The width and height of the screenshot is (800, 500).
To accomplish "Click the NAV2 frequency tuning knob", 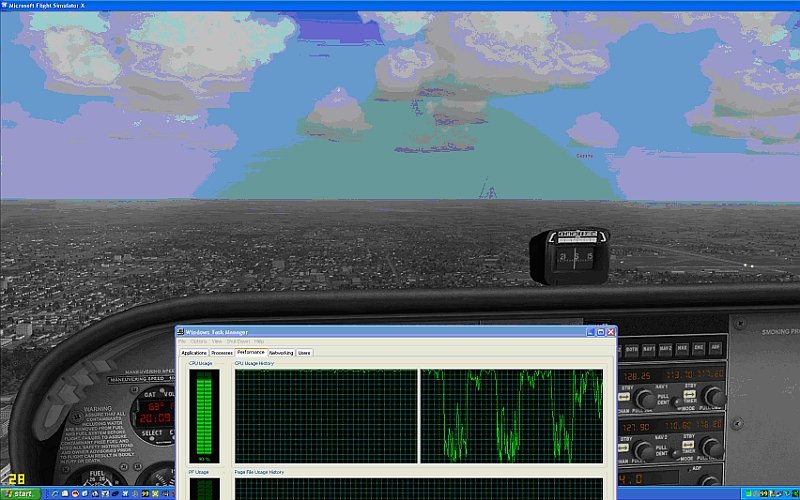I will tap(712, 447).
